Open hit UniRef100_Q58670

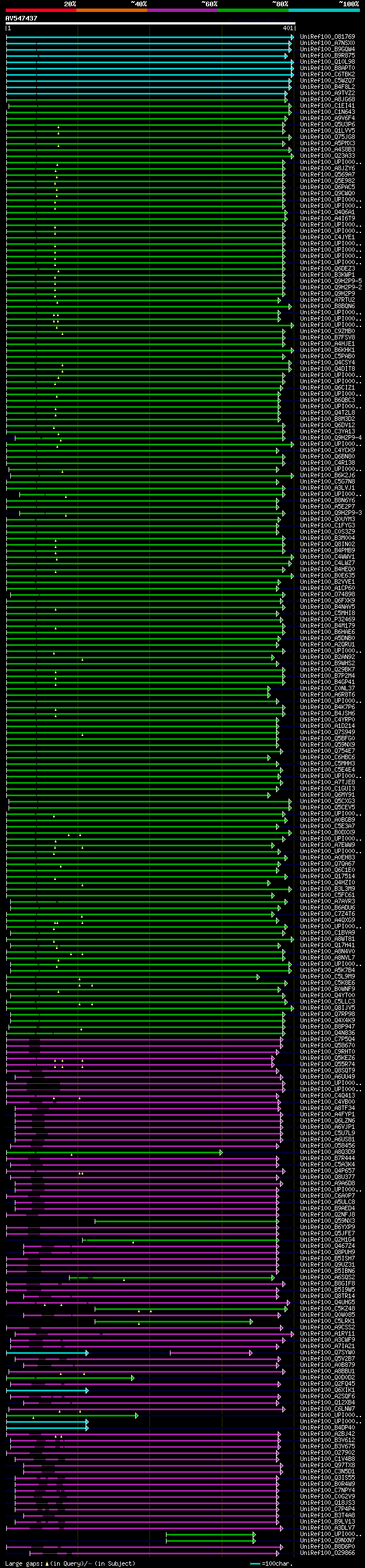point(327,1046)
